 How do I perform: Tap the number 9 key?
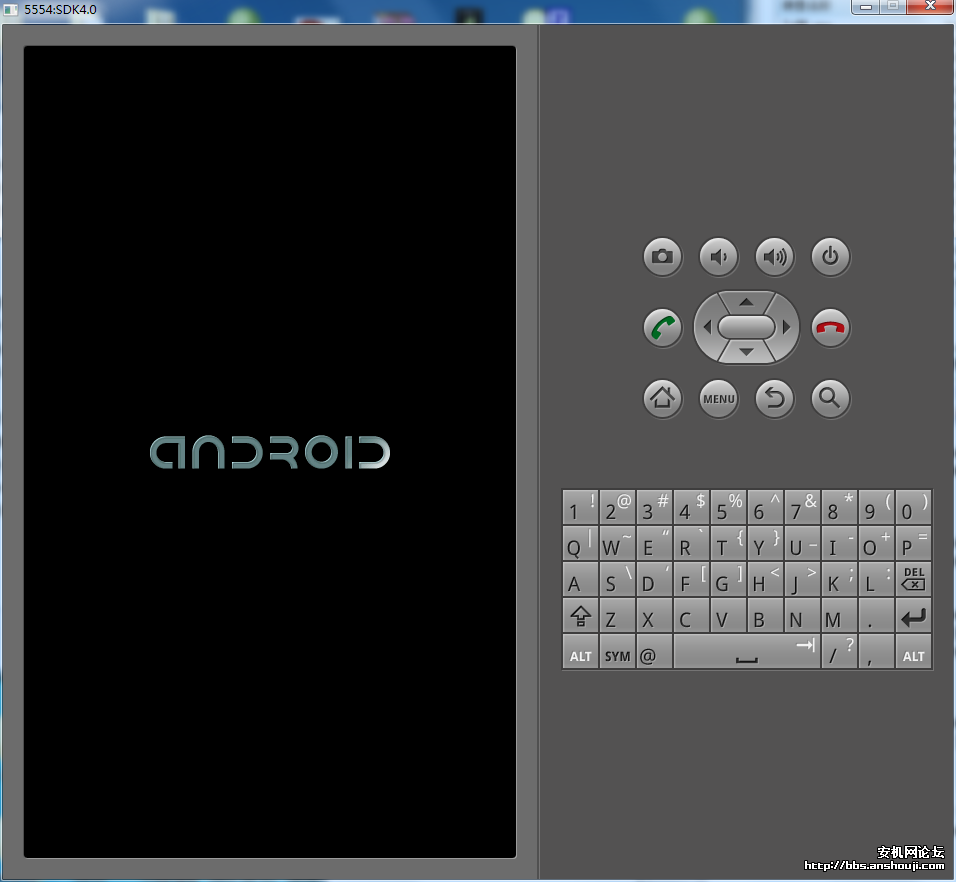coord(876,507)
